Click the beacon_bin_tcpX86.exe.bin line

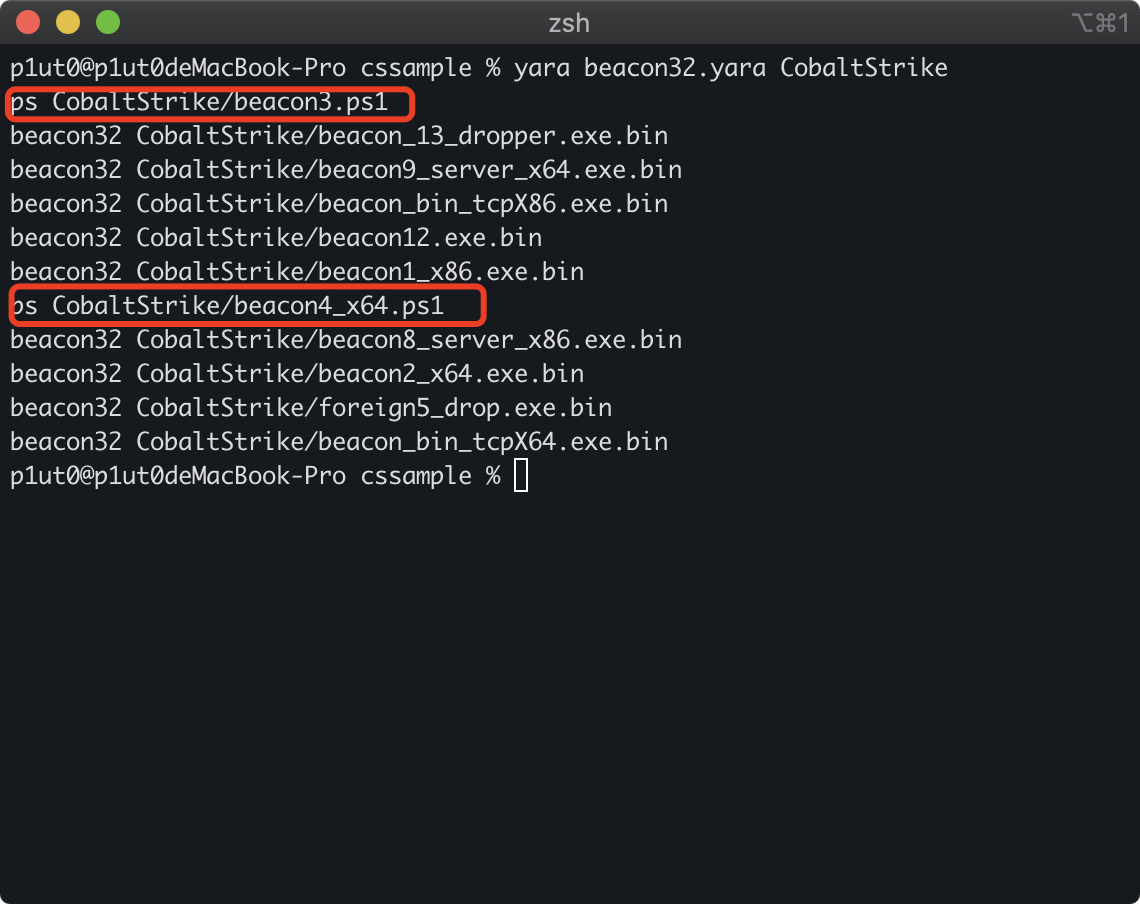339,204
